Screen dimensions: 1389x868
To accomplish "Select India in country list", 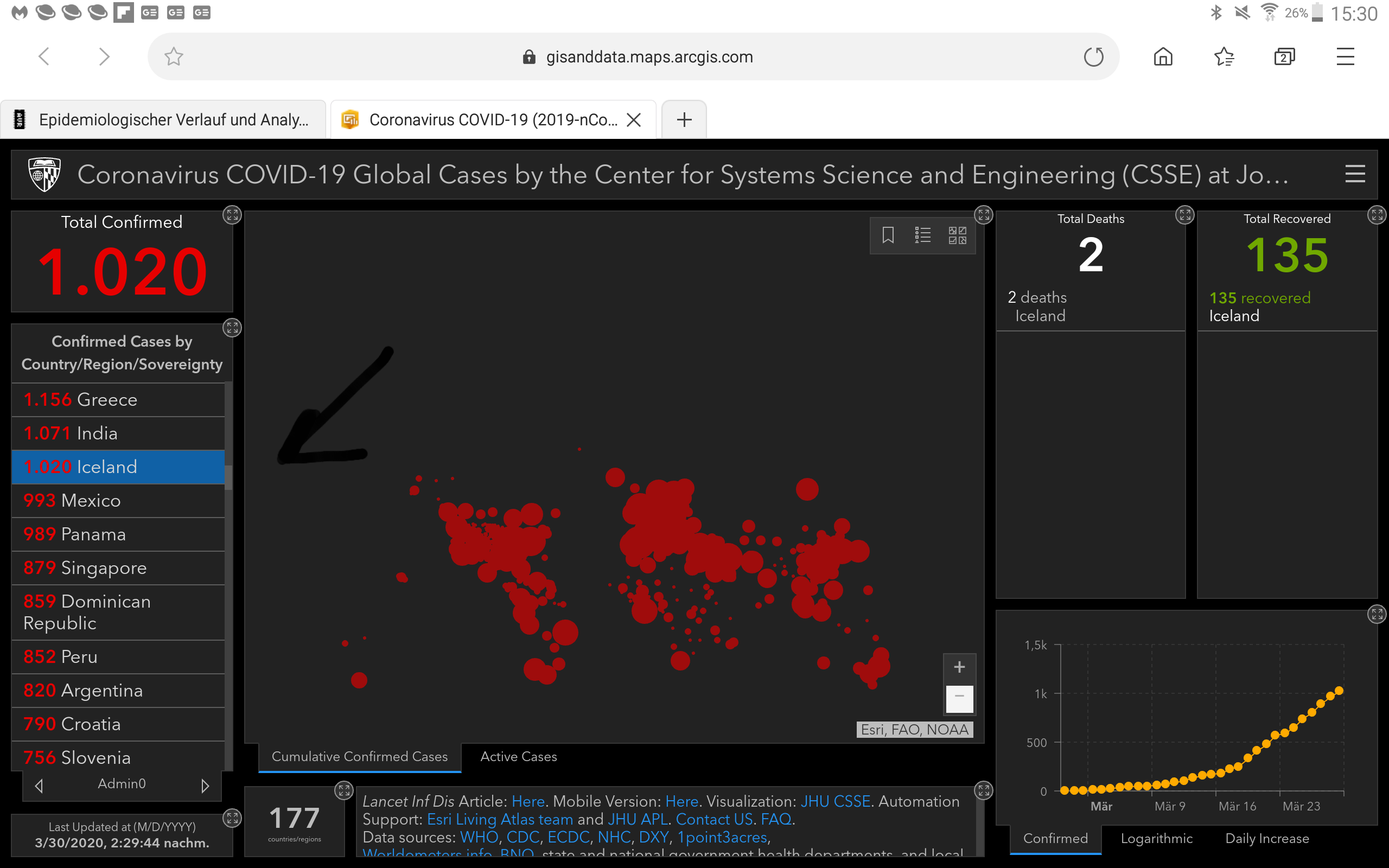I will coord(118,433).
